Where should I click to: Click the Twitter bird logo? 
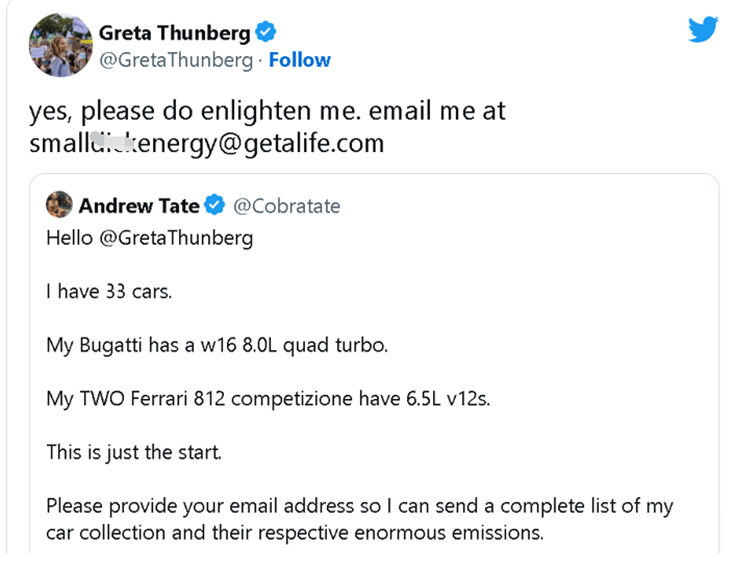point(703,29)
